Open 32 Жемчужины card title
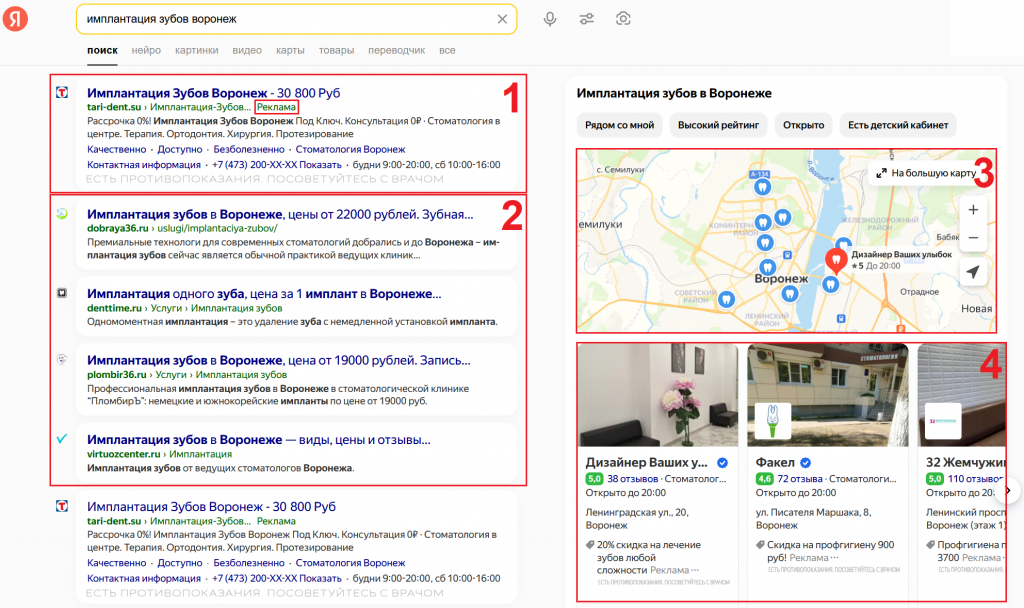The width and height of the screenshot is (1024, 608). [x=965, y=462]
